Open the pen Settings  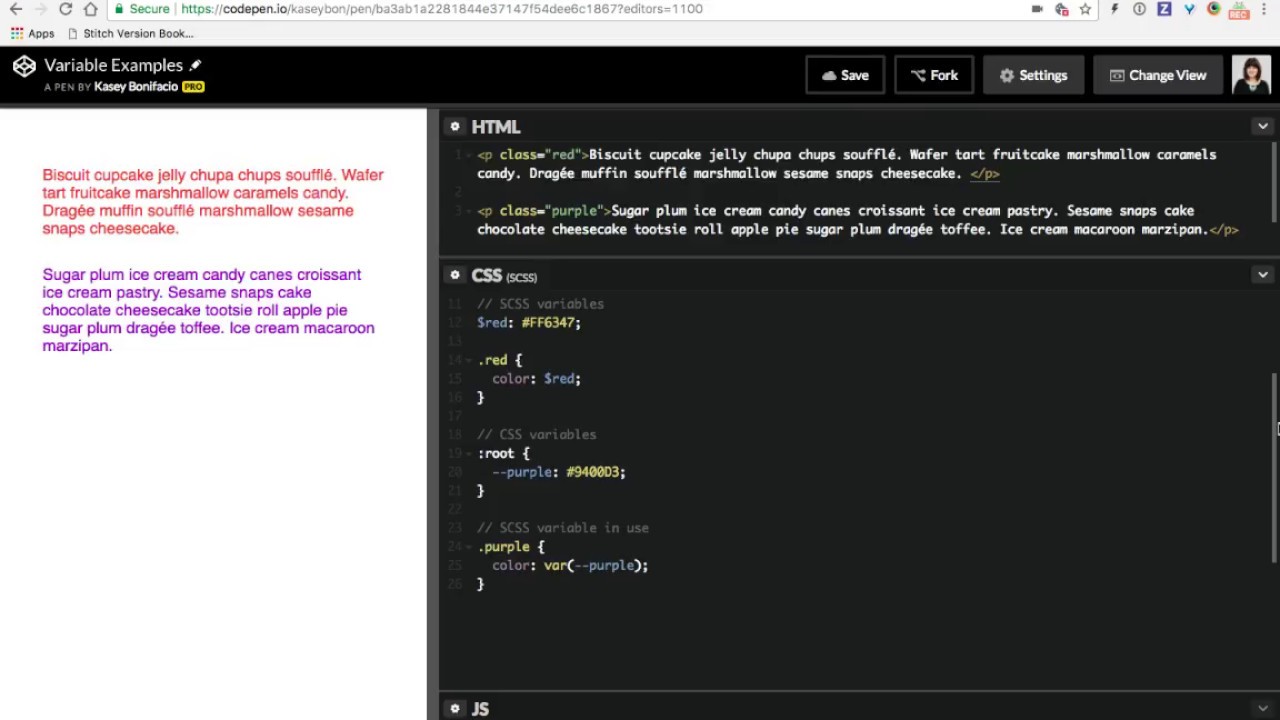click(x=1033, y=75)
